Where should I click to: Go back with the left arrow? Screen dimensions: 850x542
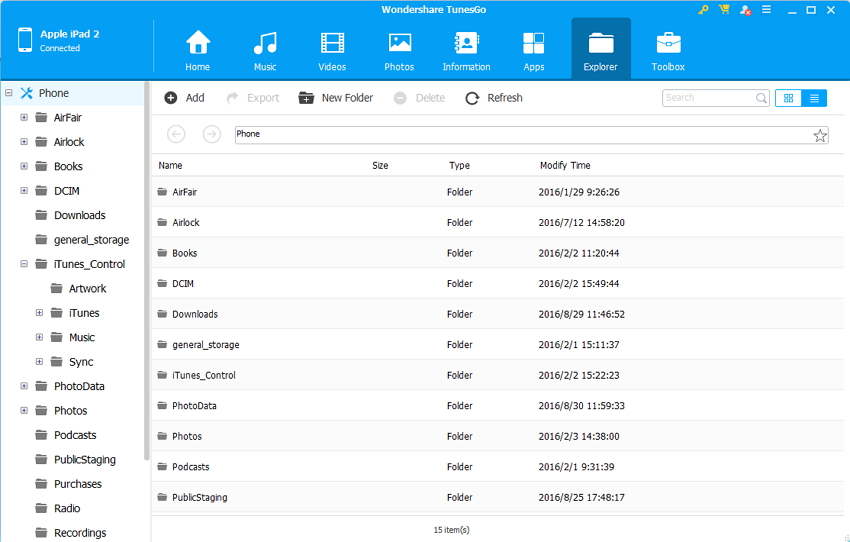[176, 134]
